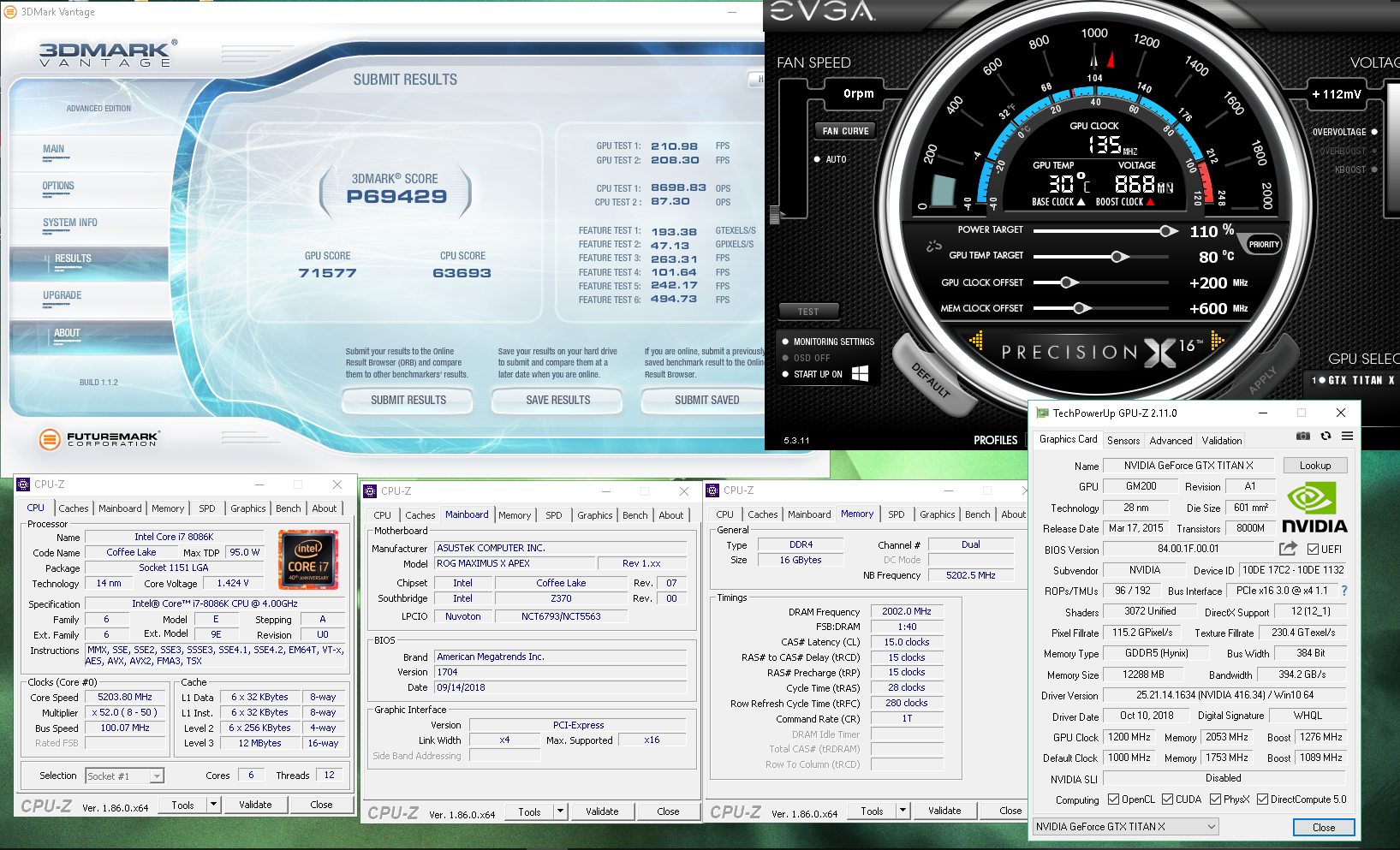Viewport: 1400px width, 850px height.
Task: Click the Bus Interface question mark
Action: (x=1344, y=591)
